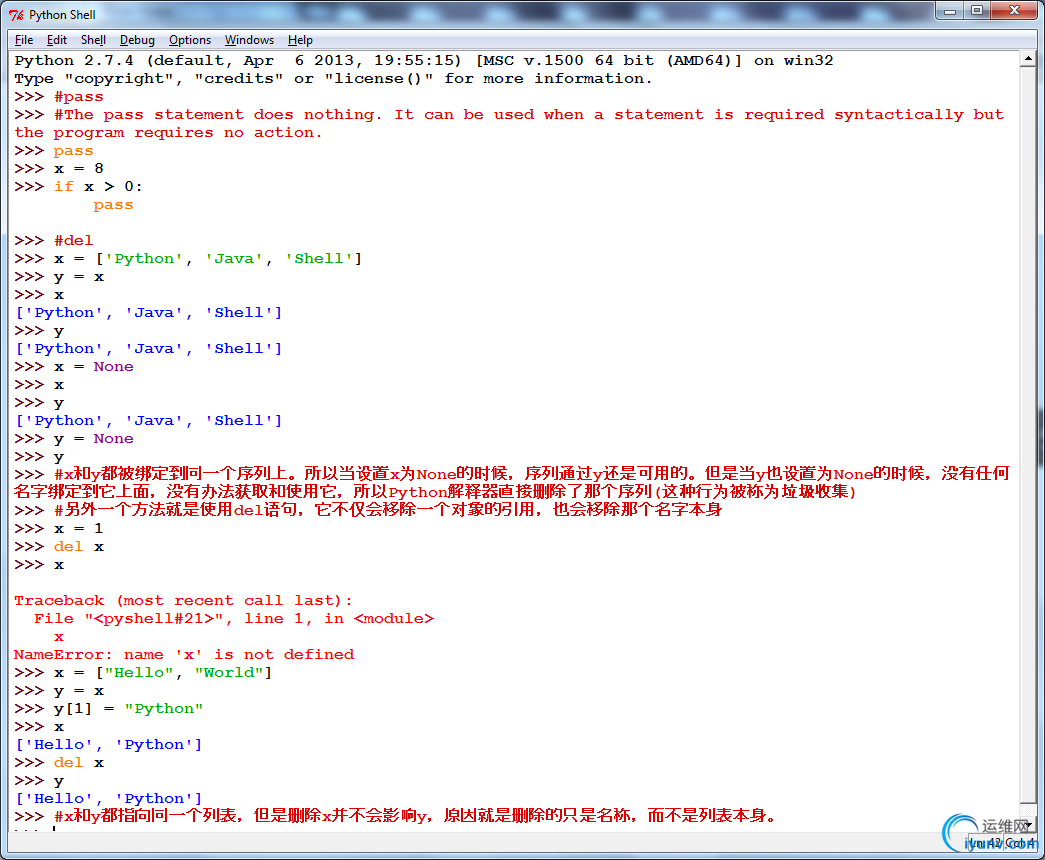Click the '#pass' comment line
The width and height of the screenshot is (1045, 860).
click(79, 97)
